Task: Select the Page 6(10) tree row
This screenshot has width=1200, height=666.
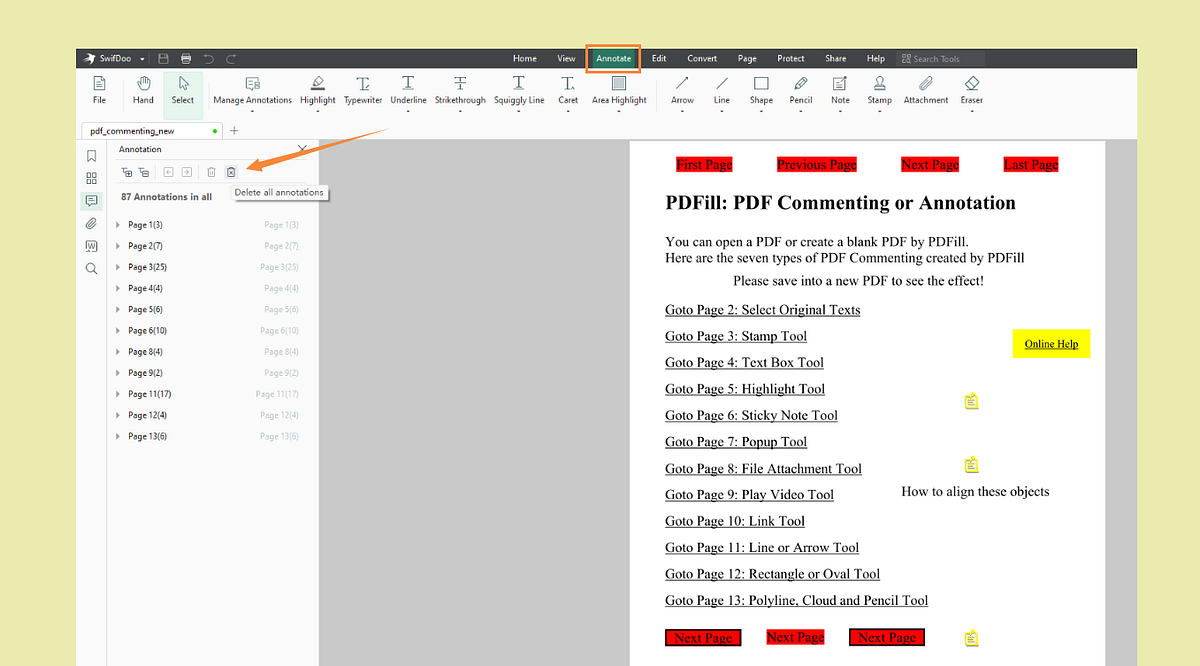Action: (208, 331)
